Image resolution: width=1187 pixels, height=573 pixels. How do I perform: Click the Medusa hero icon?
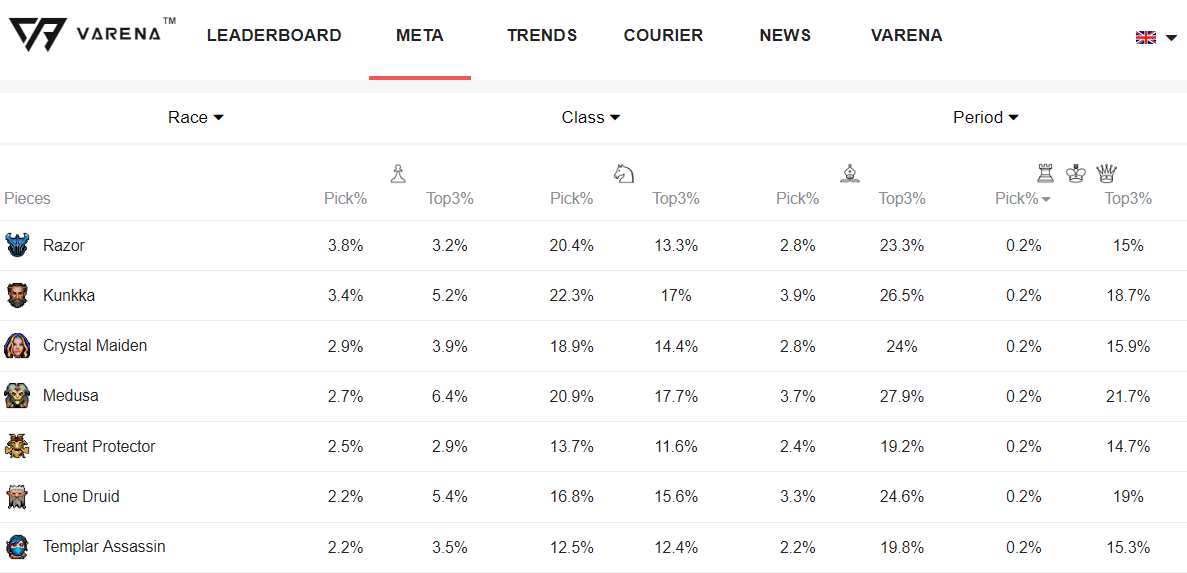(18, 396)
